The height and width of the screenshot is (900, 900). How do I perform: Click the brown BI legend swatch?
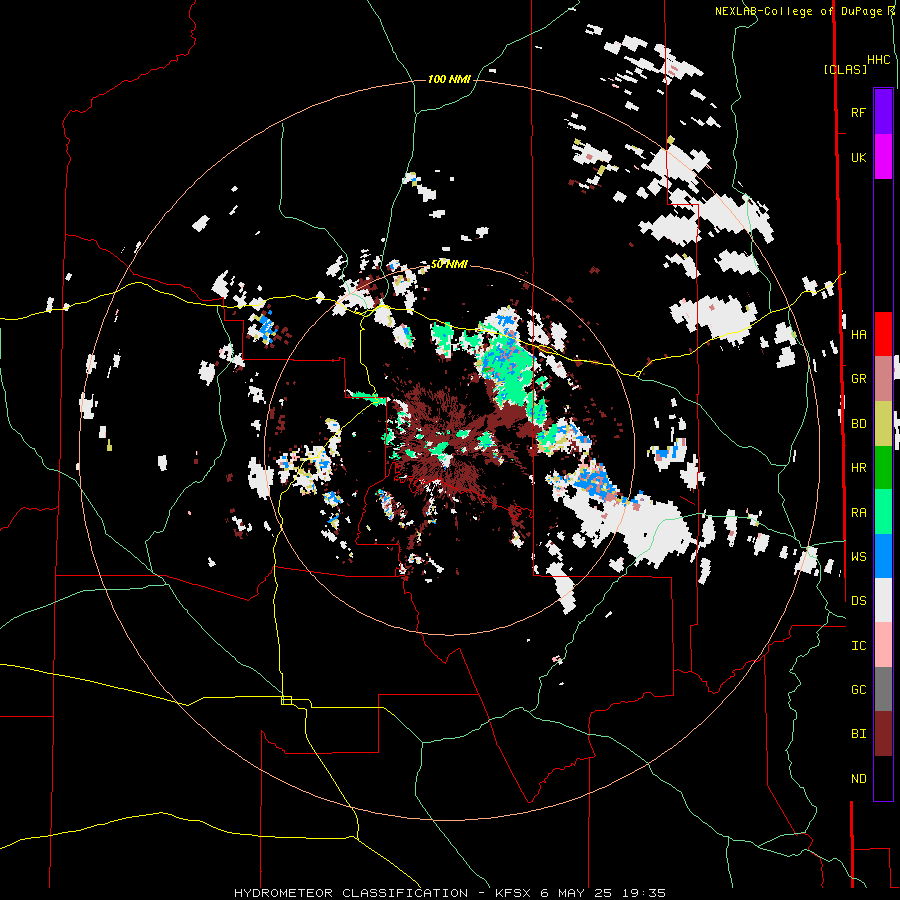click(883, 734)
